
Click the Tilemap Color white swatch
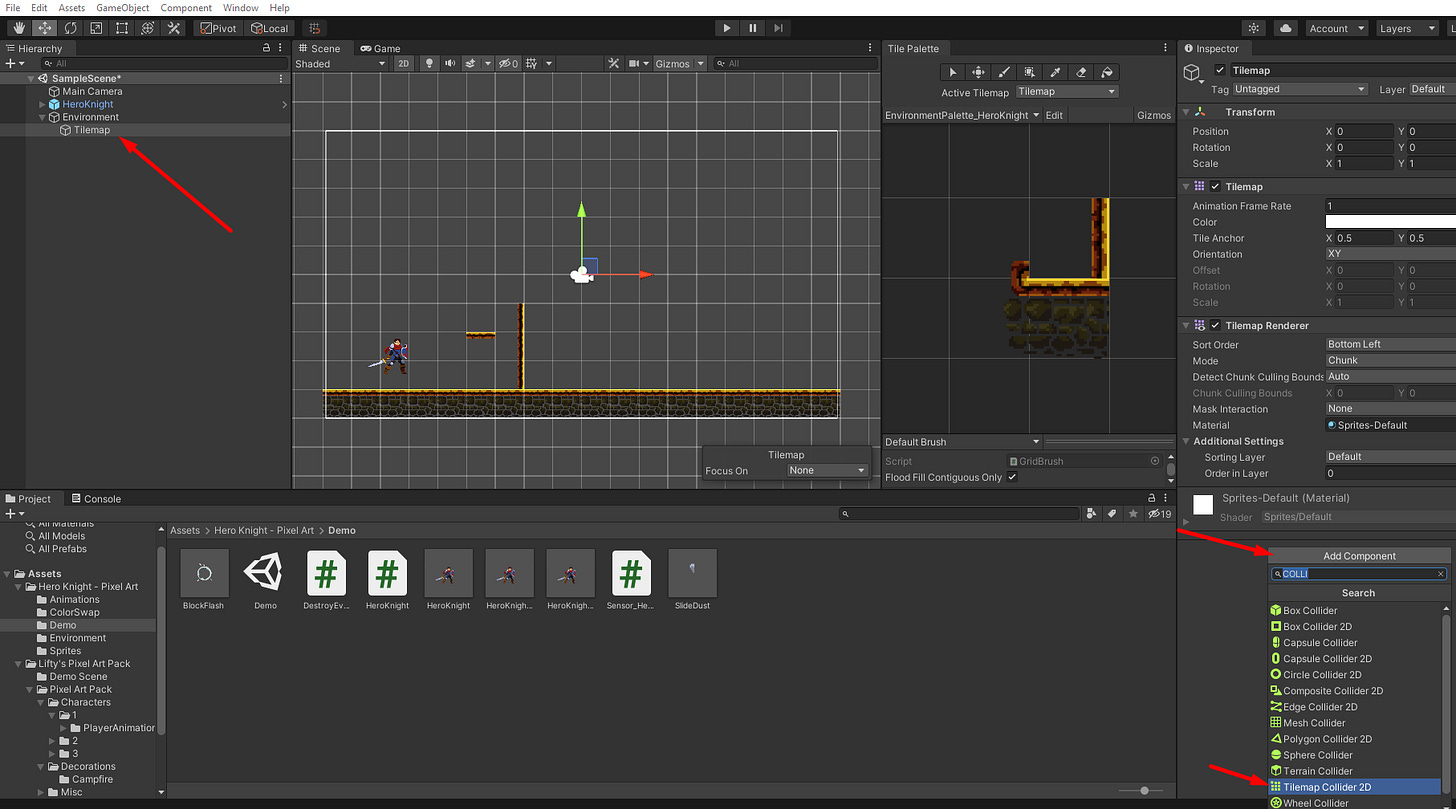click(x=1390, y=222)
